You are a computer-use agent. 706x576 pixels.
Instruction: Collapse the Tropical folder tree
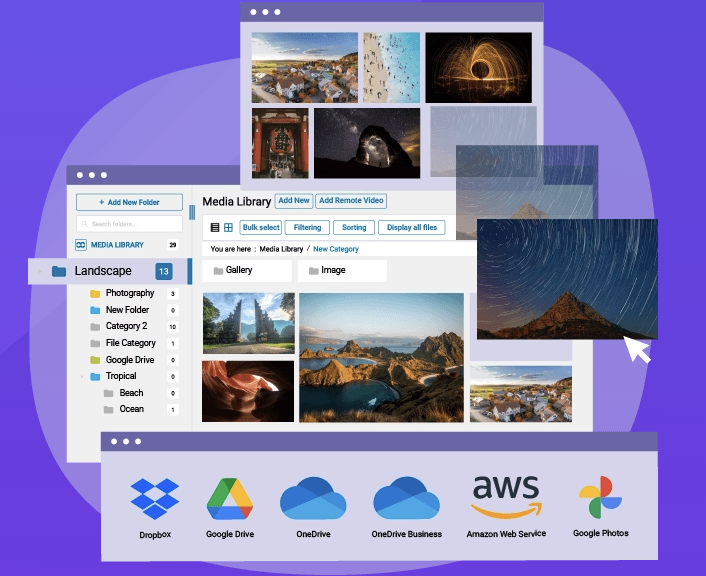click(82, 377)
